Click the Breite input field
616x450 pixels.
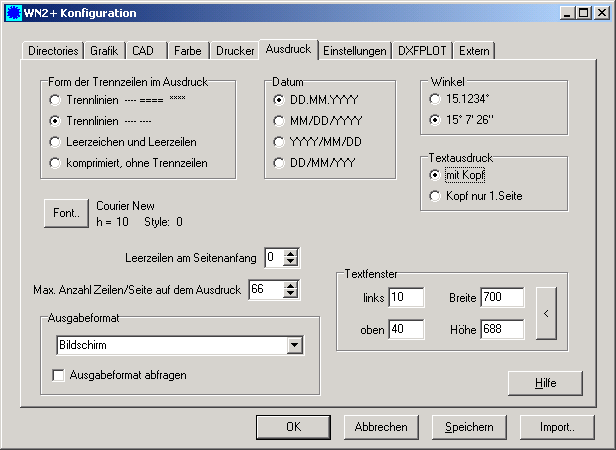click(500, 297)
